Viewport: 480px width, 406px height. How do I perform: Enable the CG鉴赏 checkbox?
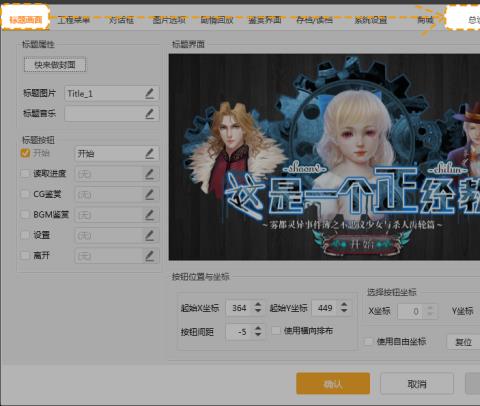tap(25, 194)
